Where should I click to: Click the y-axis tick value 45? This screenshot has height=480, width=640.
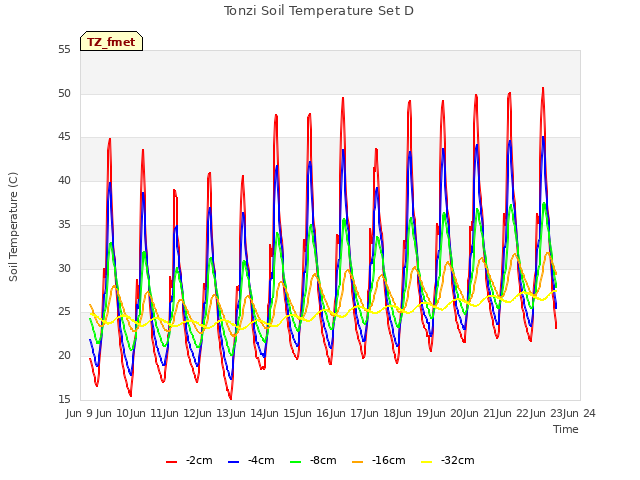[64, 137]
